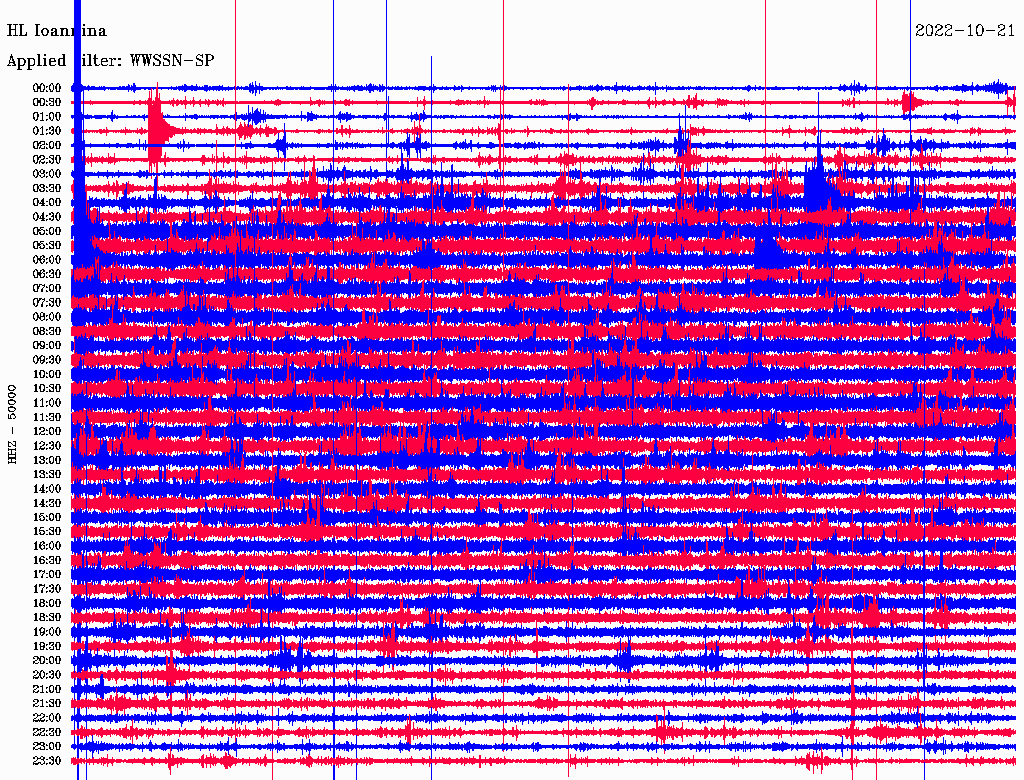Click the 08:30 time label
1024x780 pixels.
point(47,332)
